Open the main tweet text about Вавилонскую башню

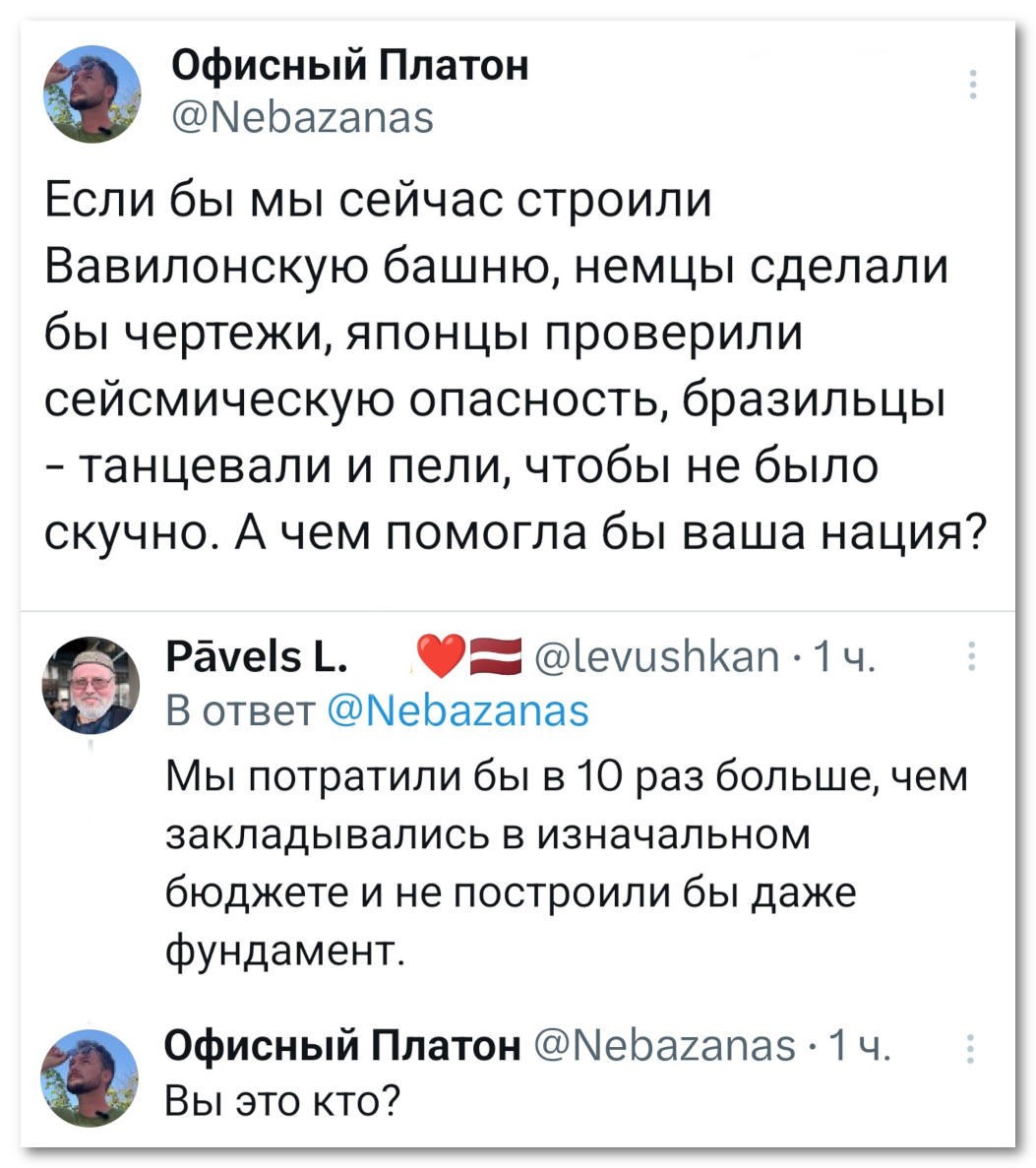(512, 366)
